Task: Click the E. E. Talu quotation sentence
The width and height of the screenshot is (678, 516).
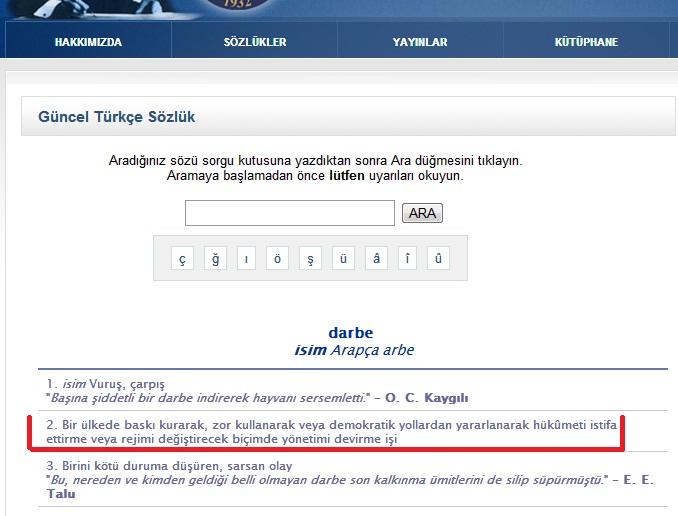Action: (327, 480)
